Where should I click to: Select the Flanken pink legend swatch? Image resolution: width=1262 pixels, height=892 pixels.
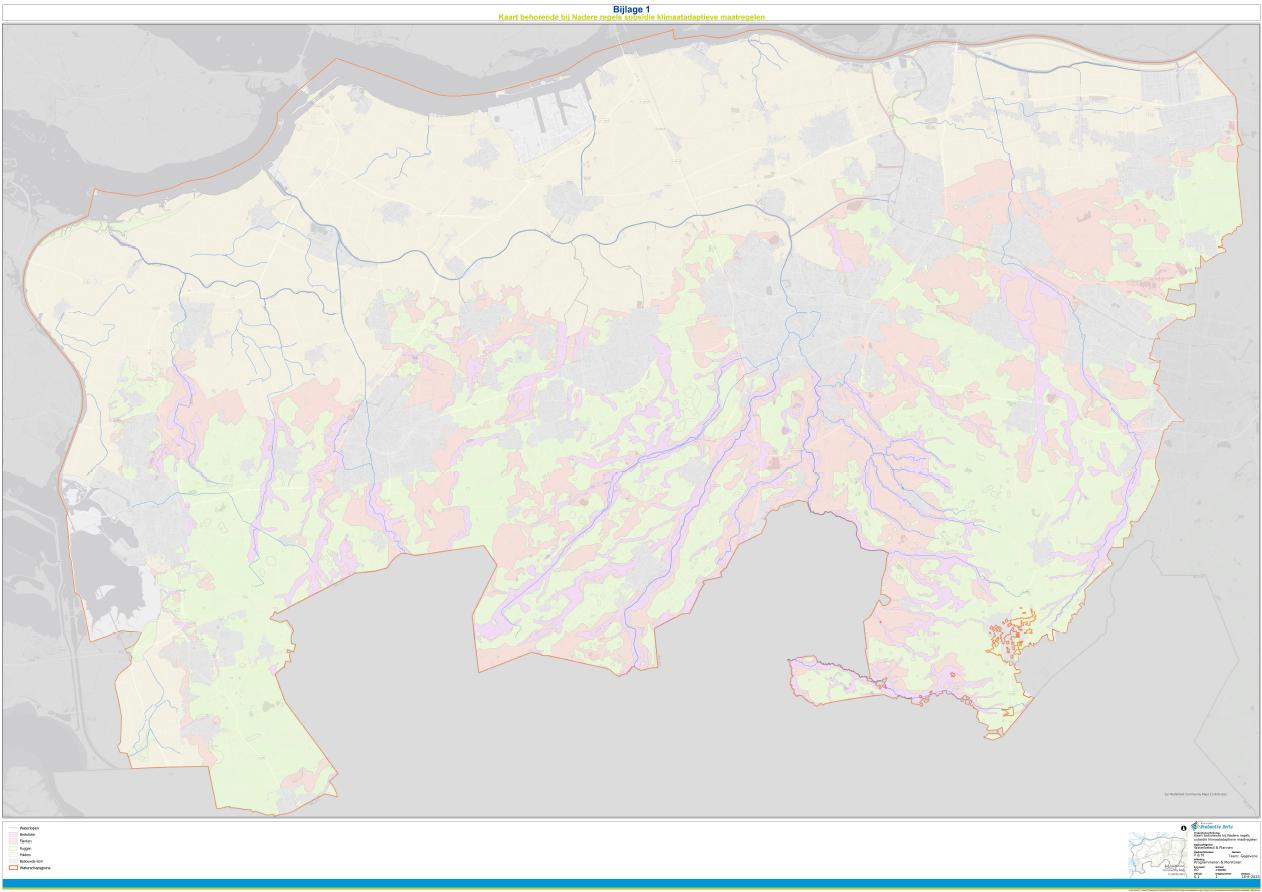click(12, 842)
